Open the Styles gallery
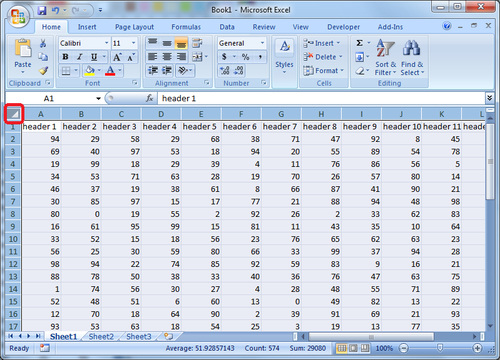Screen dimensions: 500x360 tap(284, 57)
